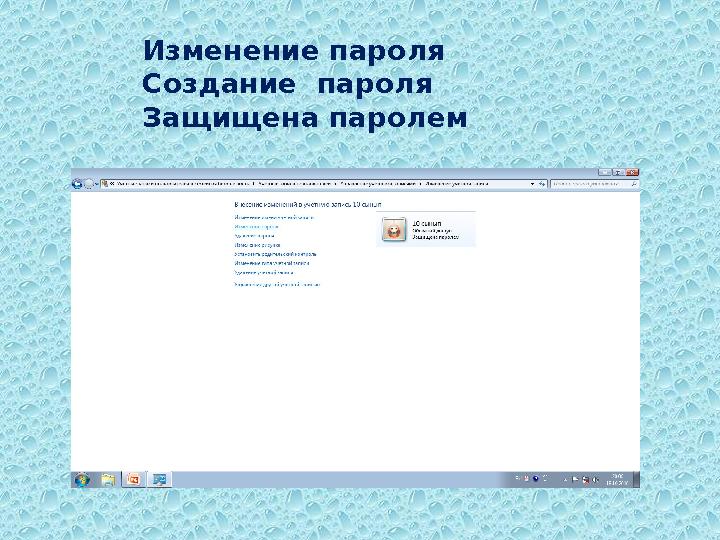
Task: Switch to PowerPoint on the taskbar
Action: (x=134, y=480)
